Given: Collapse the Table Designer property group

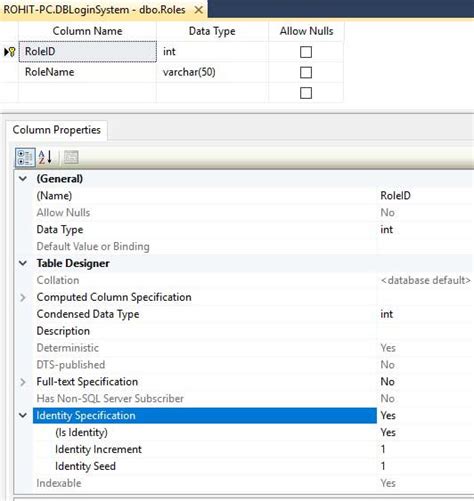Looking at the screenshot, I should [23, 263].
